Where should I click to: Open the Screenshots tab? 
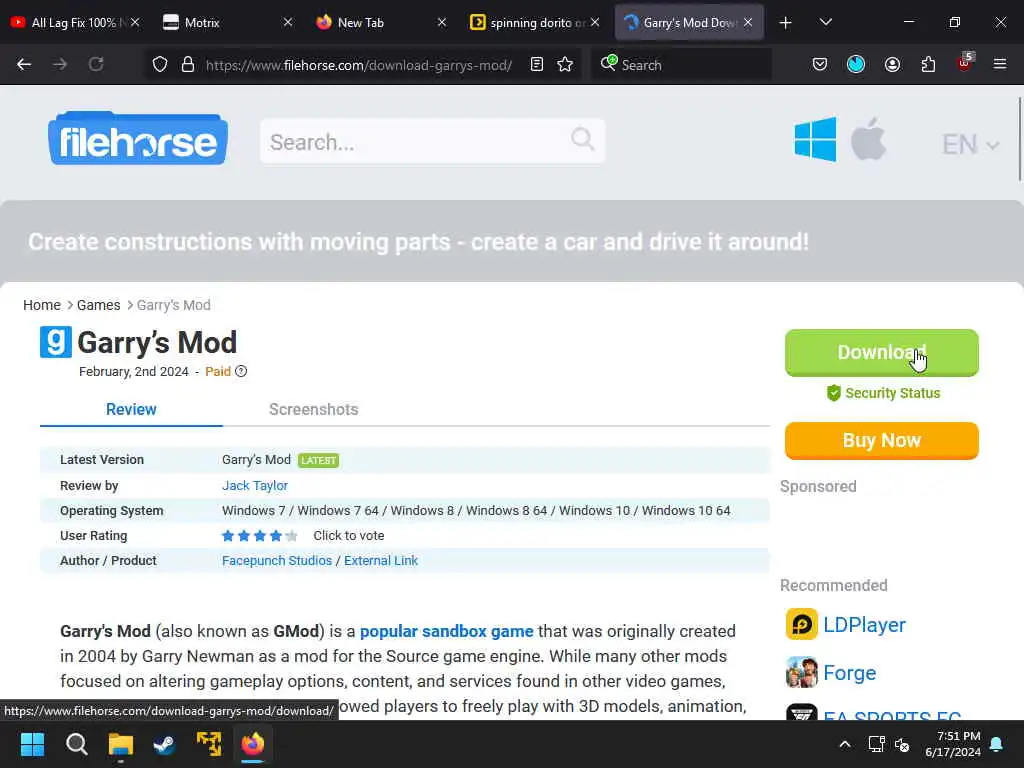313,409
